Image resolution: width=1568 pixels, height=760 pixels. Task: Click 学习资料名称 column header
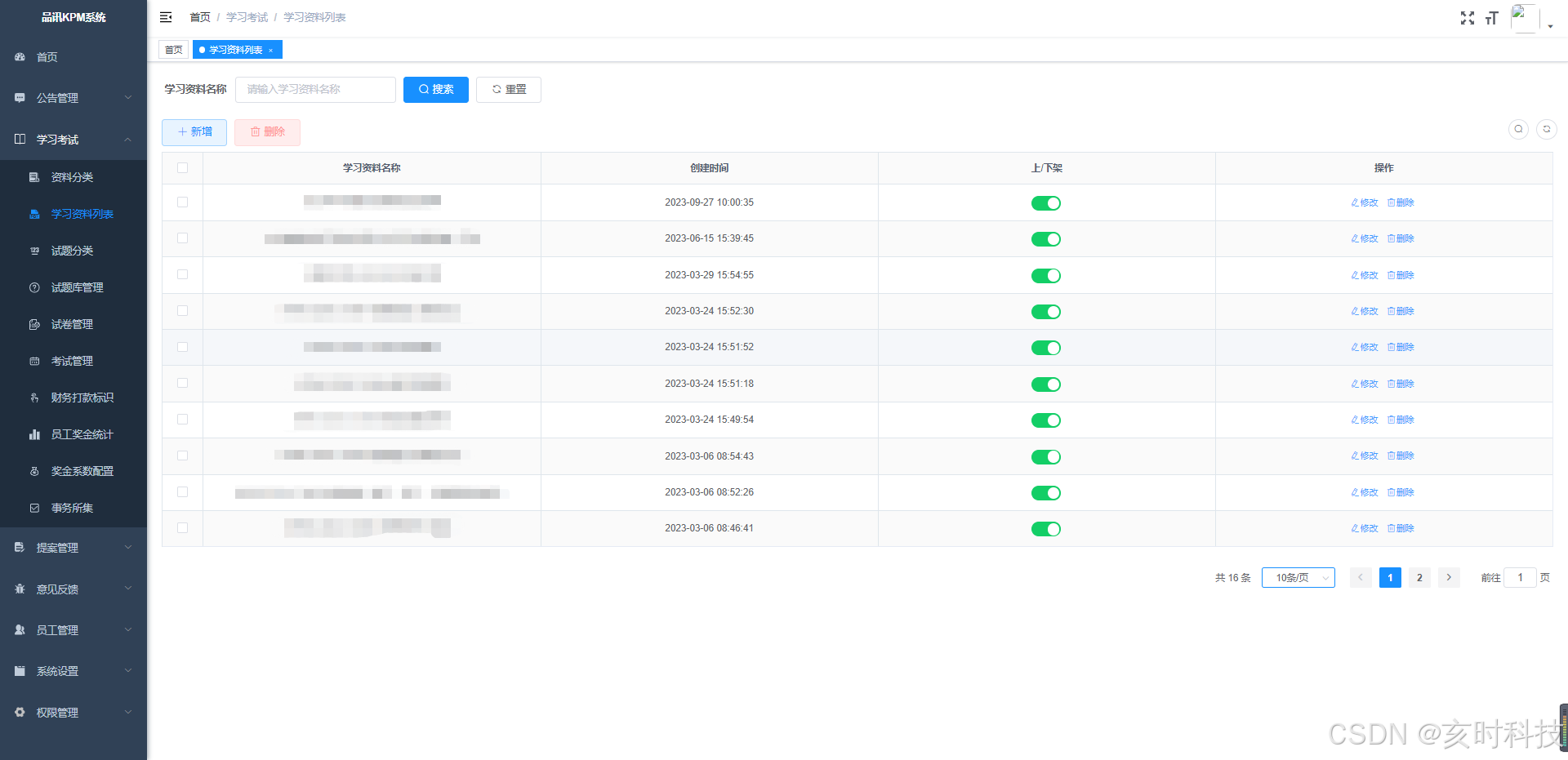click(x=372, y=168)
